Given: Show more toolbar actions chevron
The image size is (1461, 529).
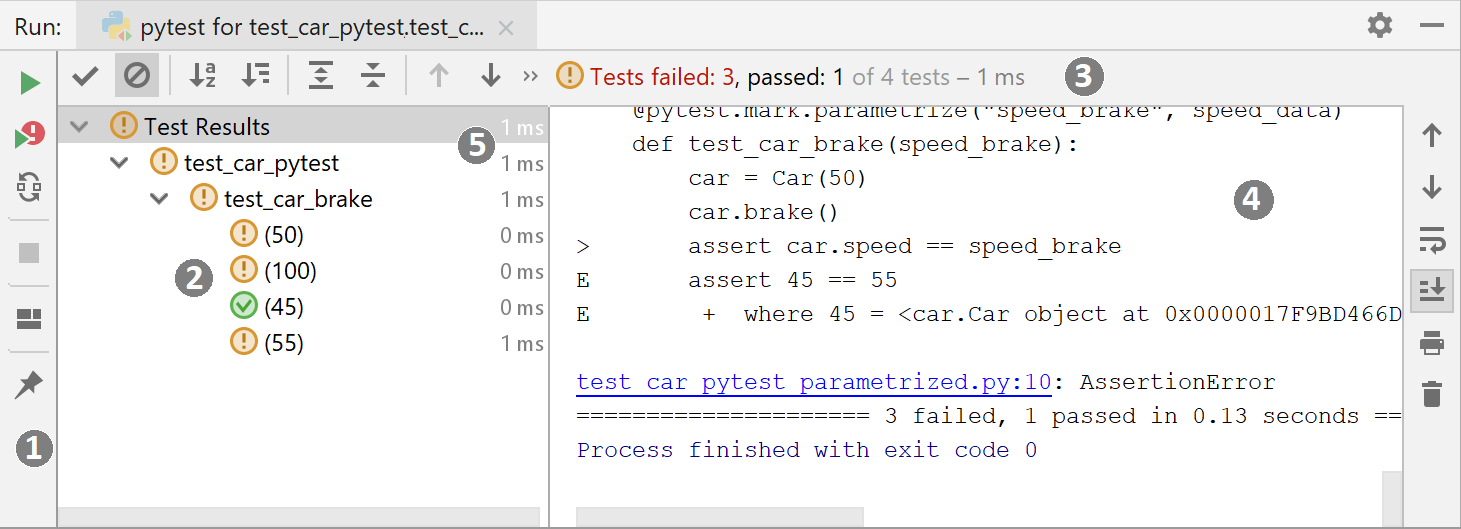Looking at the screenshot, I should [530, 75].
